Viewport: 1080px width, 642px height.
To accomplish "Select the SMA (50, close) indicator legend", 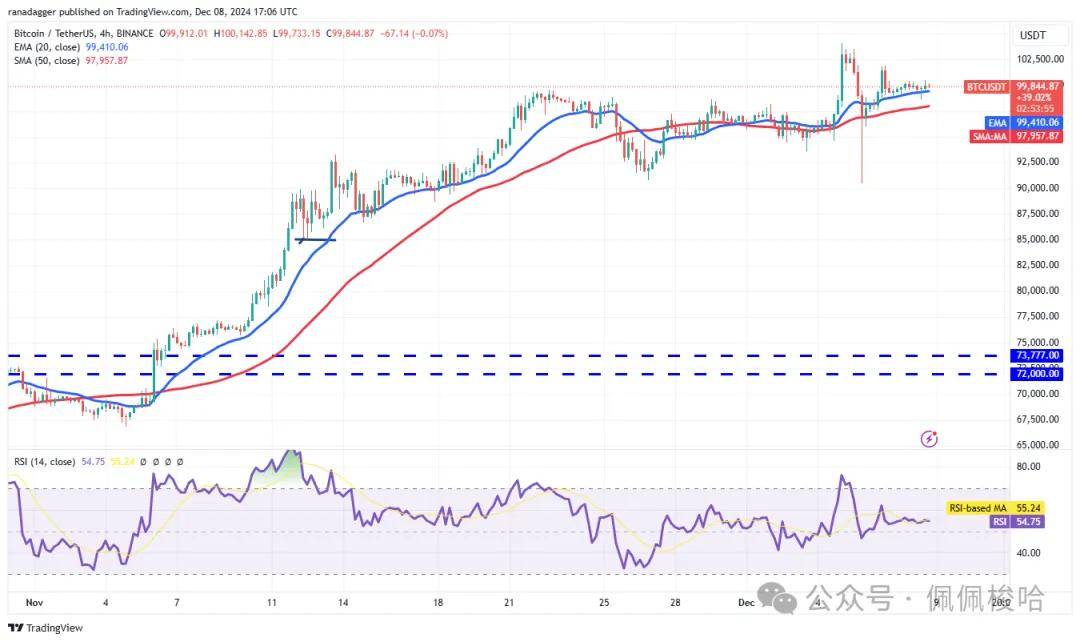I will coord(71,61).
